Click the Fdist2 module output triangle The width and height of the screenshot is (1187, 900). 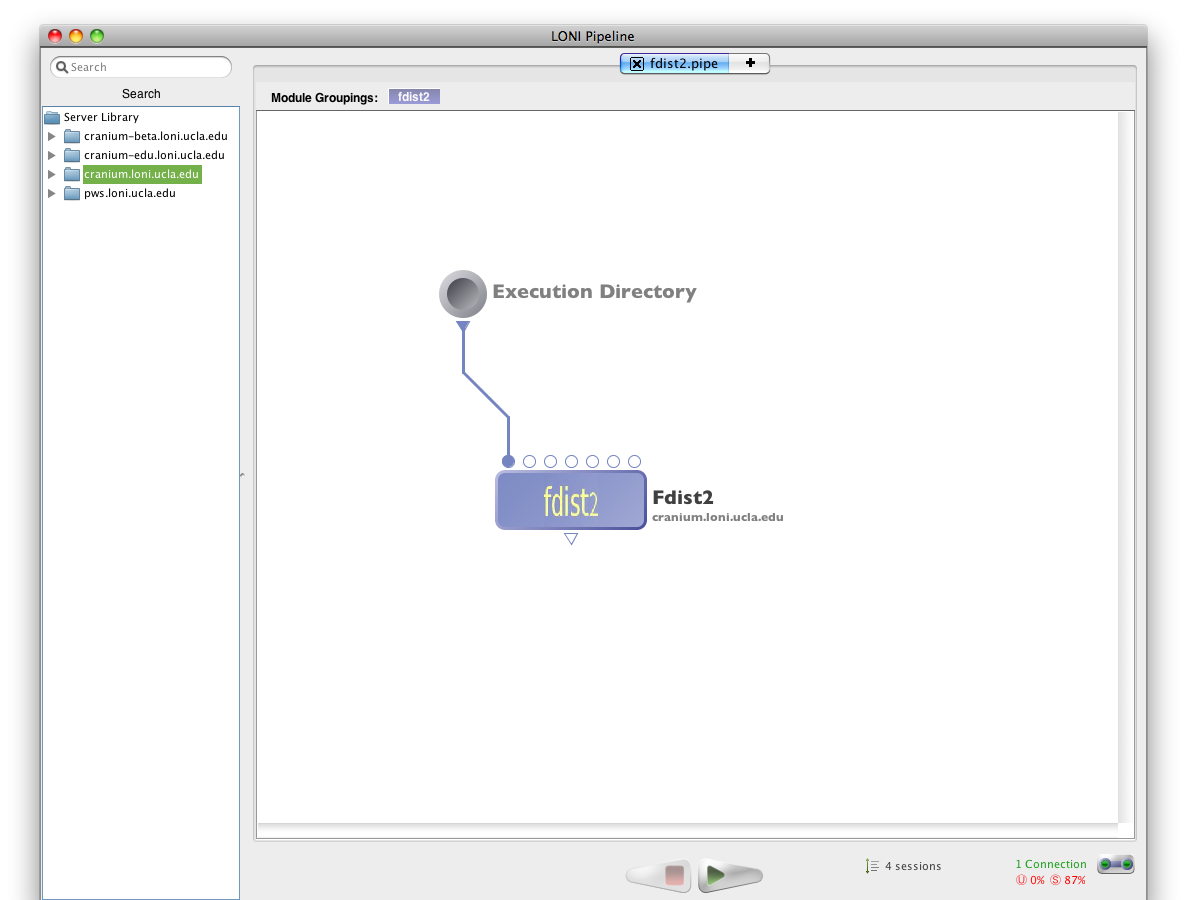coord(571,539)
